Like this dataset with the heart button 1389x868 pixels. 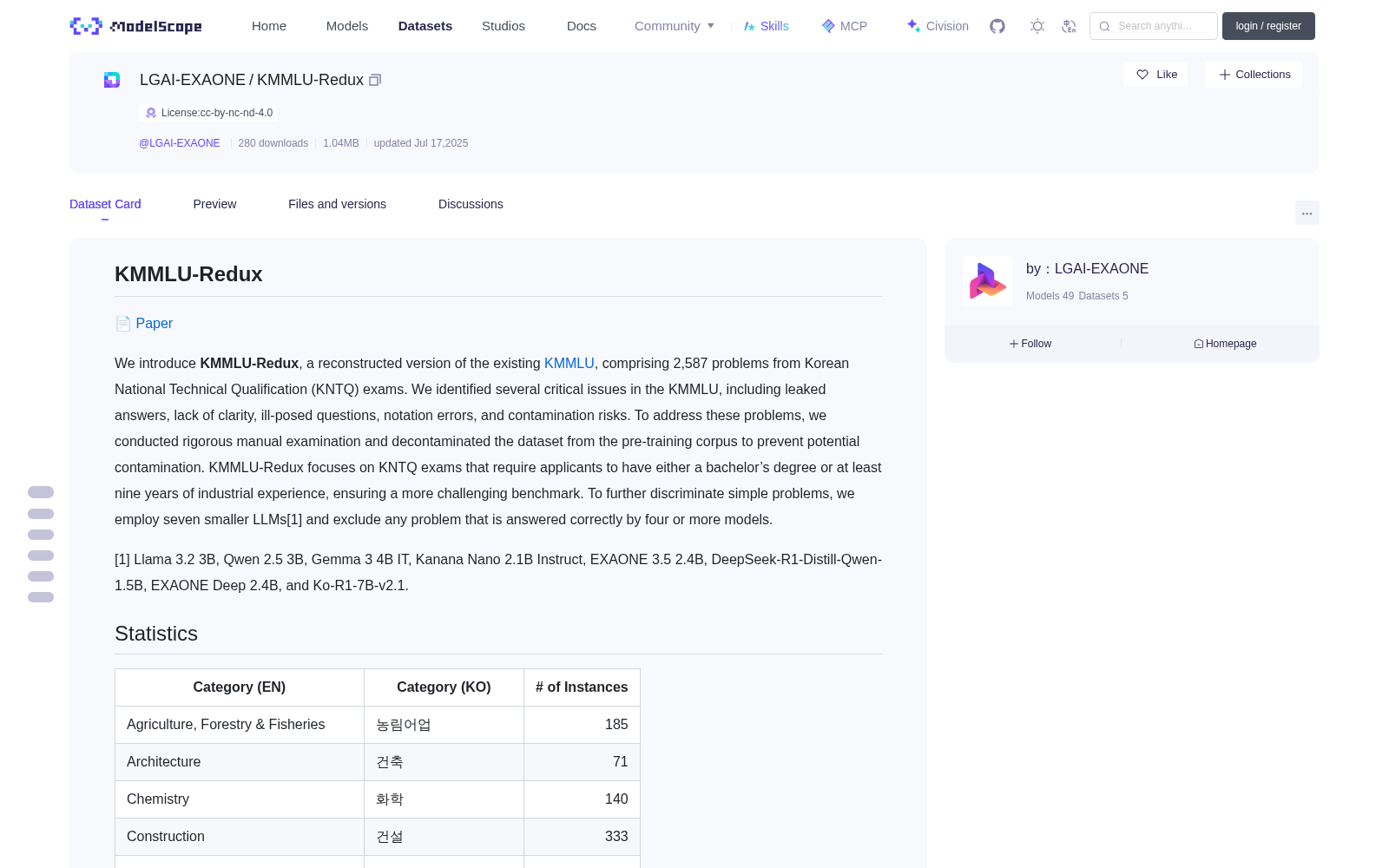pos(1155,75)
